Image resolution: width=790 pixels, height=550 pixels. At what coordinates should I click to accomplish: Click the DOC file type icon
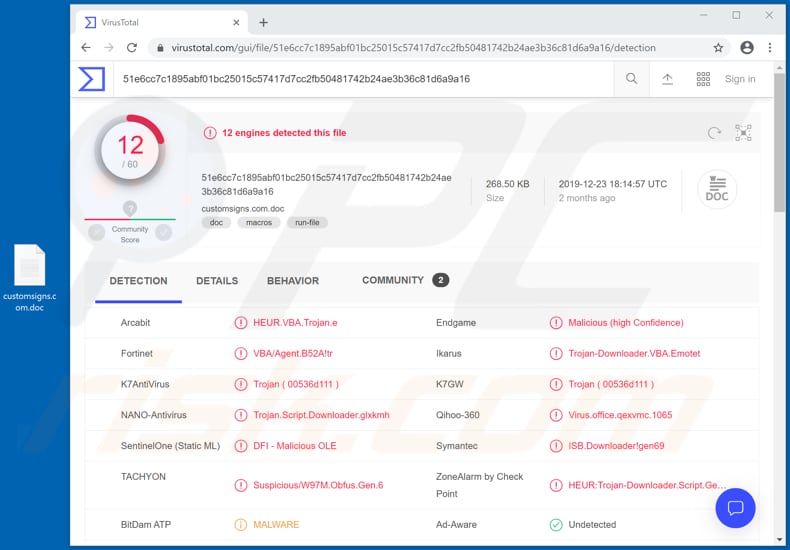tap(717, 189)
